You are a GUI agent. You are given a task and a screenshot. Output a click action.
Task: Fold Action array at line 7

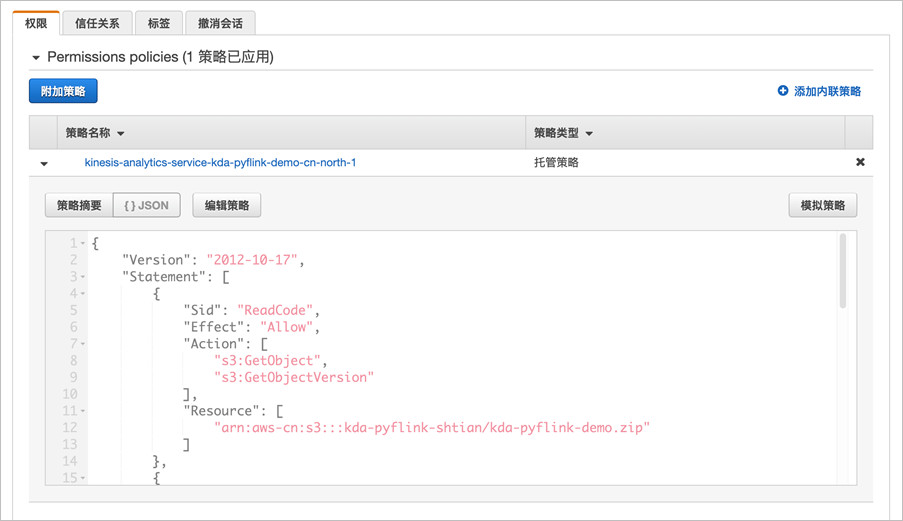tap(83, 344)
